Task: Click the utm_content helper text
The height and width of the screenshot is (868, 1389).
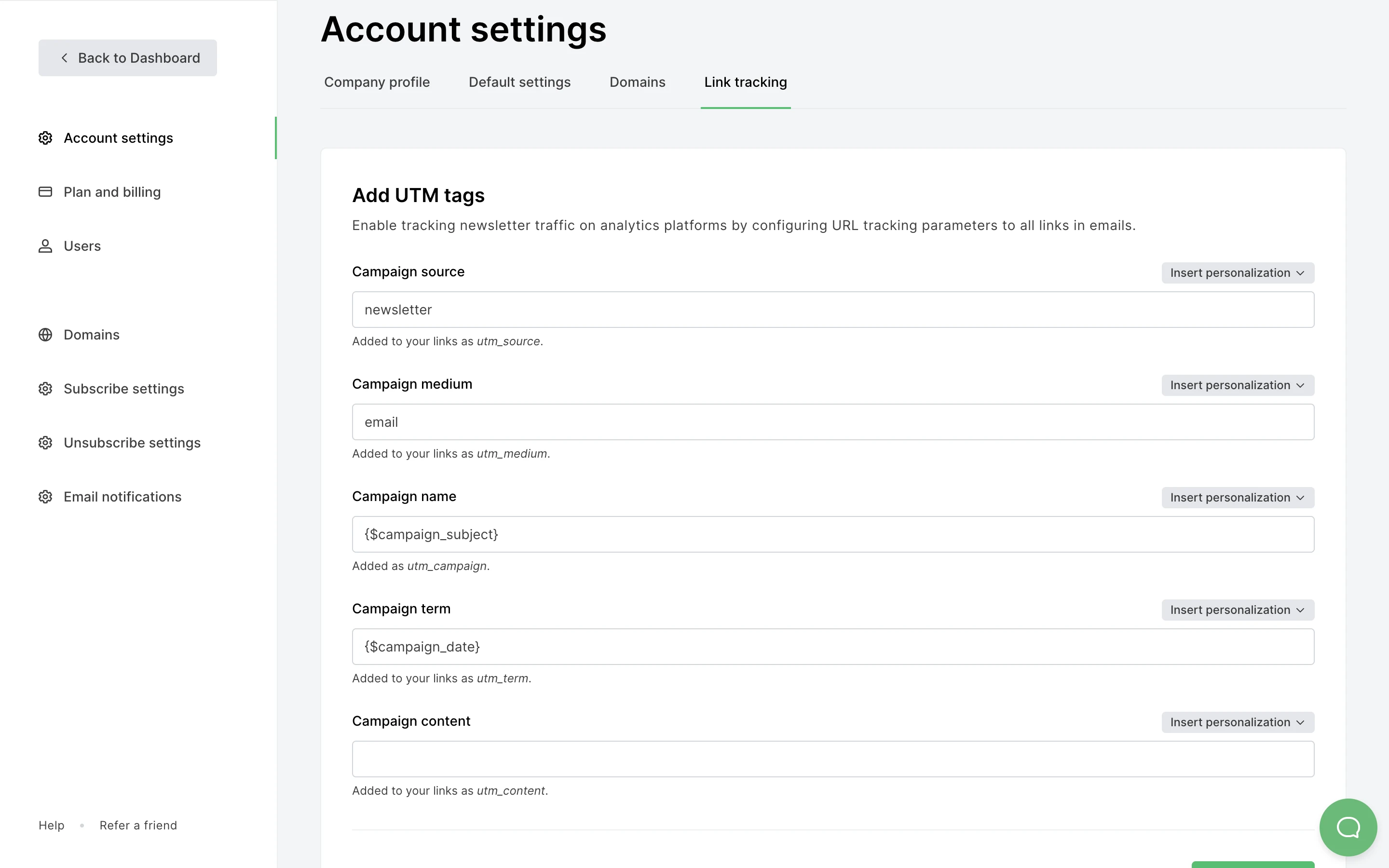Action: coord(450,790)
